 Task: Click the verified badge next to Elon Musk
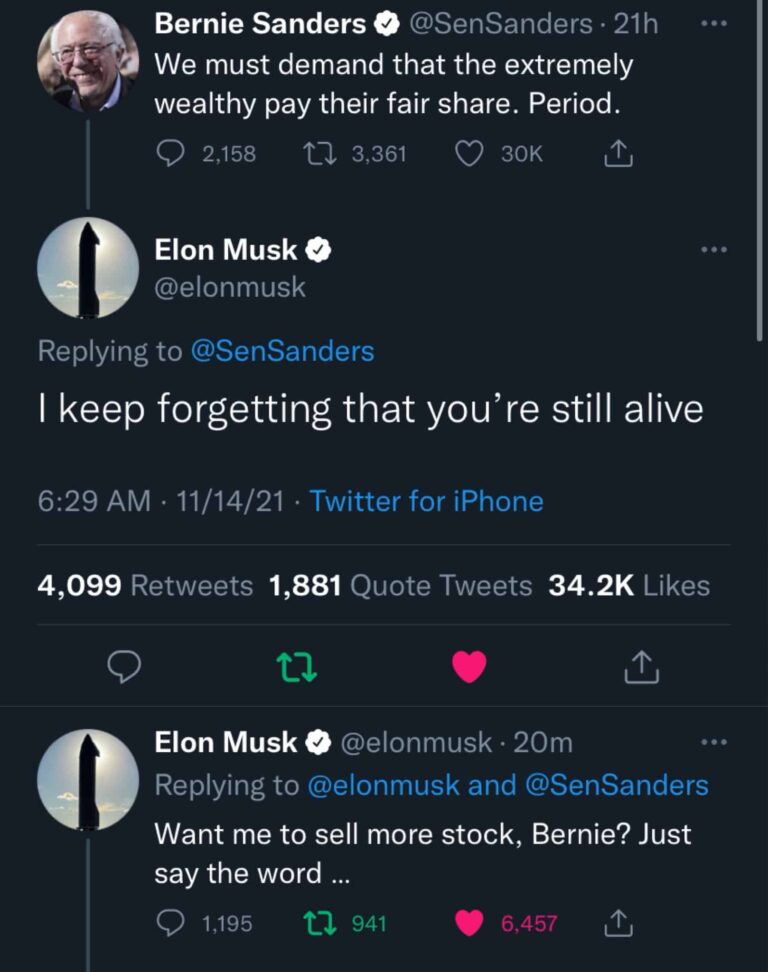(x=317, y=250)
